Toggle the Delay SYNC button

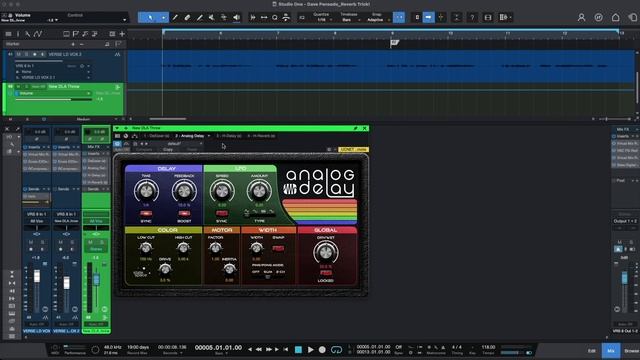pos(146,213)
